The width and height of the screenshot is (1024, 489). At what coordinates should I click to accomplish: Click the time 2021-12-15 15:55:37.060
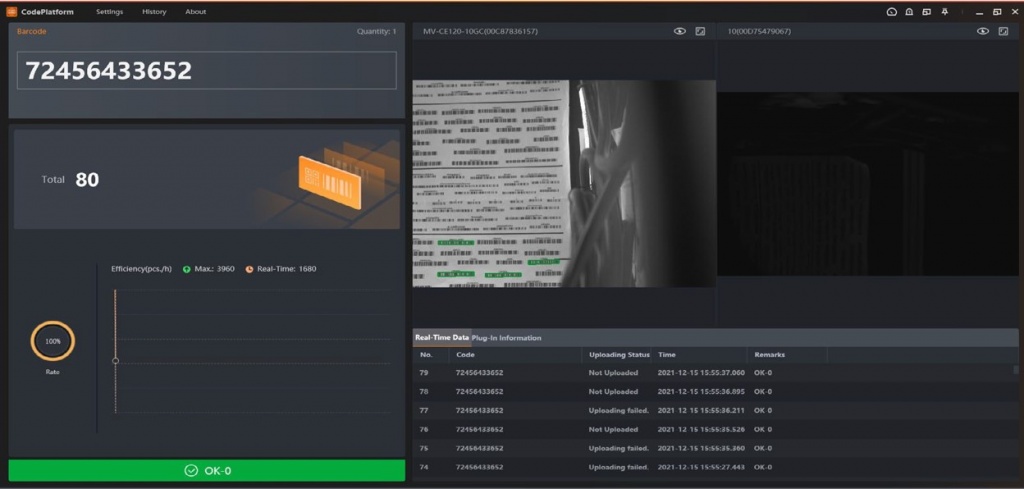[x=701, y=373]
